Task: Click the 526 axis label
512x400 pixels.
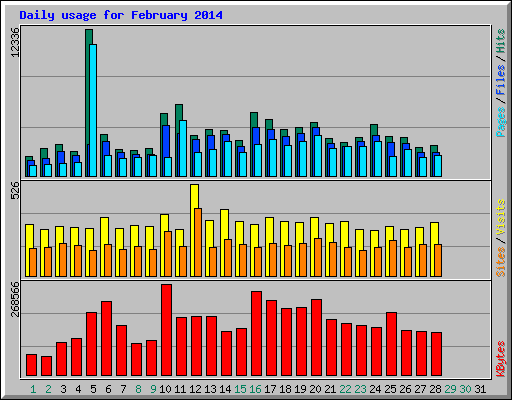Action: click(15, 190)
